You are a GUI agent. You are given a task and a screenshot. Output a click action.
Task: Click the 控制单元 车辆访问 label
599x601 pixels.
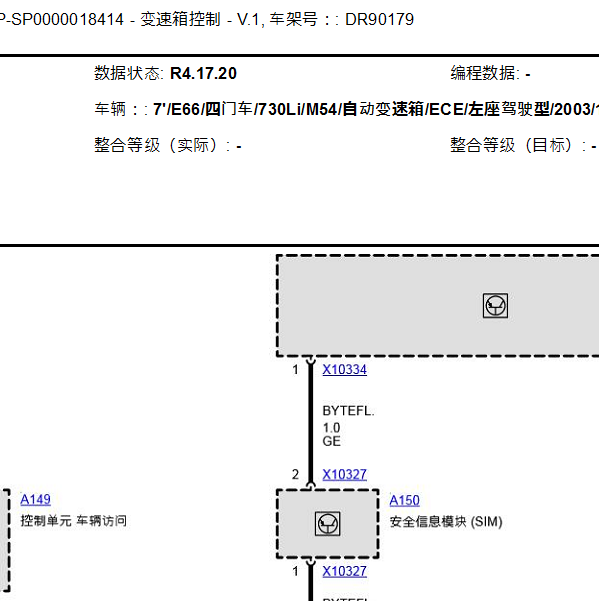pos(74,521)
